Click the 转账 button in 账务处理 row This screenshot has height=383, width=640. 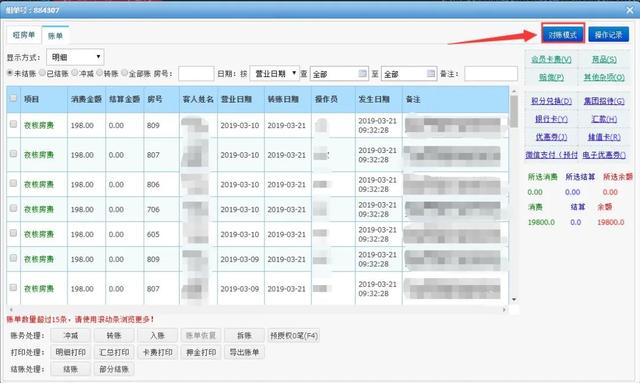(114, 336)
